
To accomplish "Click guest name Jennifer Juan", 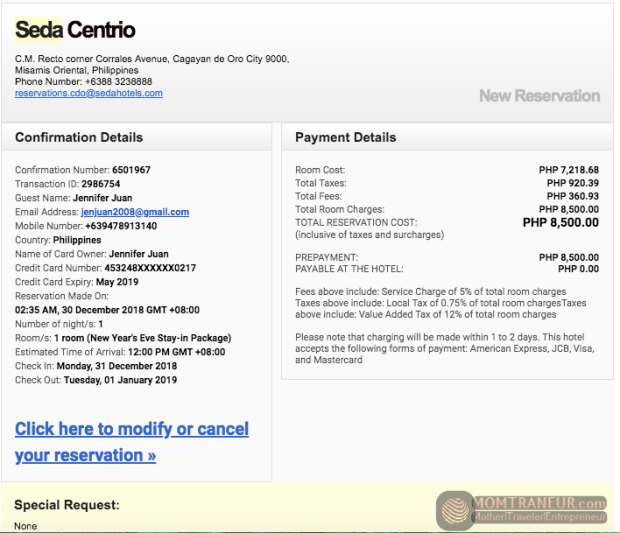I will [x=103, y=198].
